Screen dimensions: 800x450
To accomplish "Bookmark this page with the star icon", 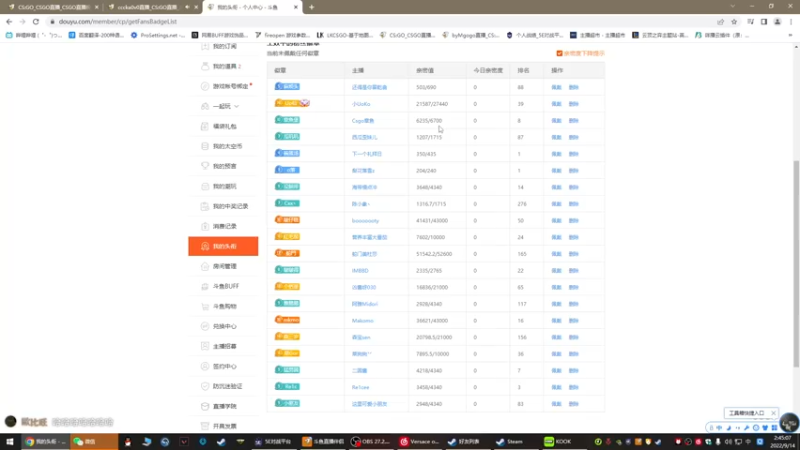I will (734, 21).
